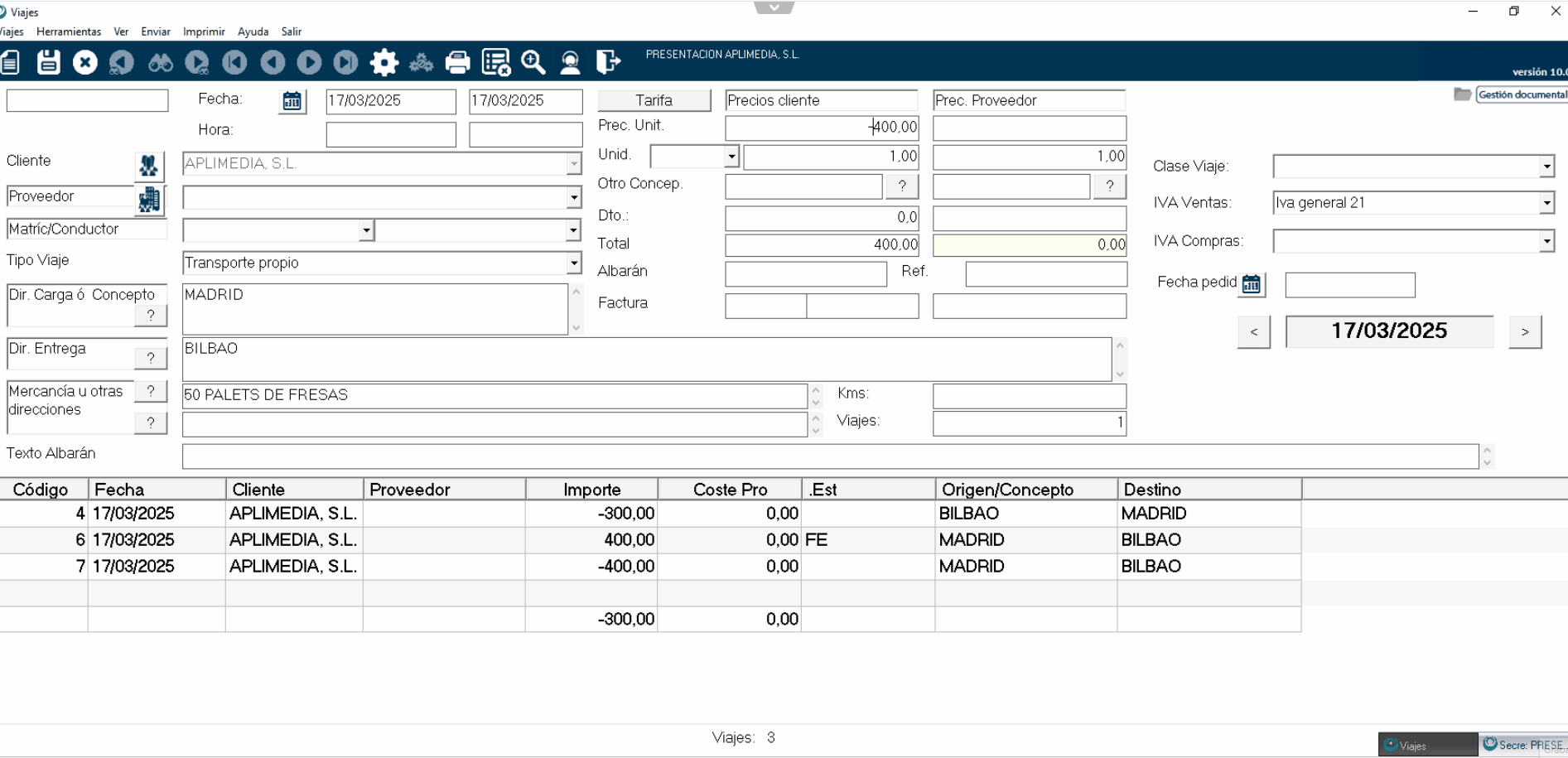Click into the Kms input field
Screen dimensions: 1568x758
coord(1029,396)
